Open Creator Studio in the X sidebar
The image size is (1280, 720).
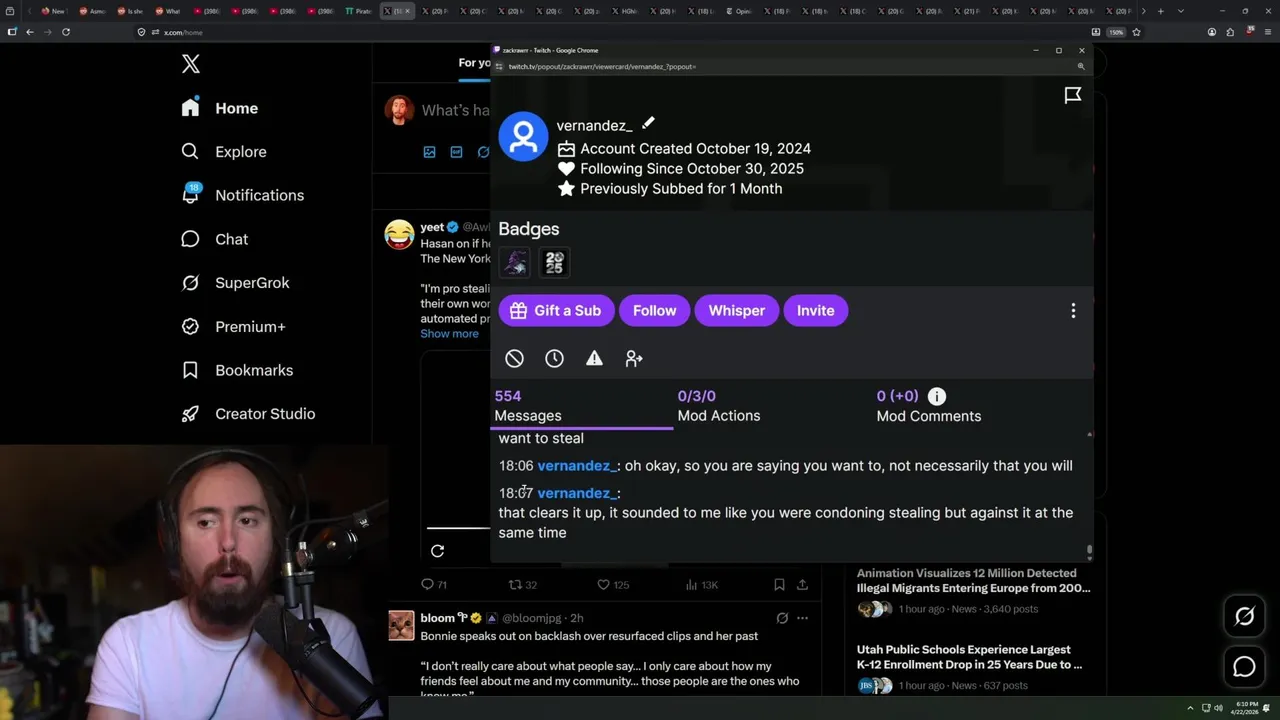pos(248,414)
